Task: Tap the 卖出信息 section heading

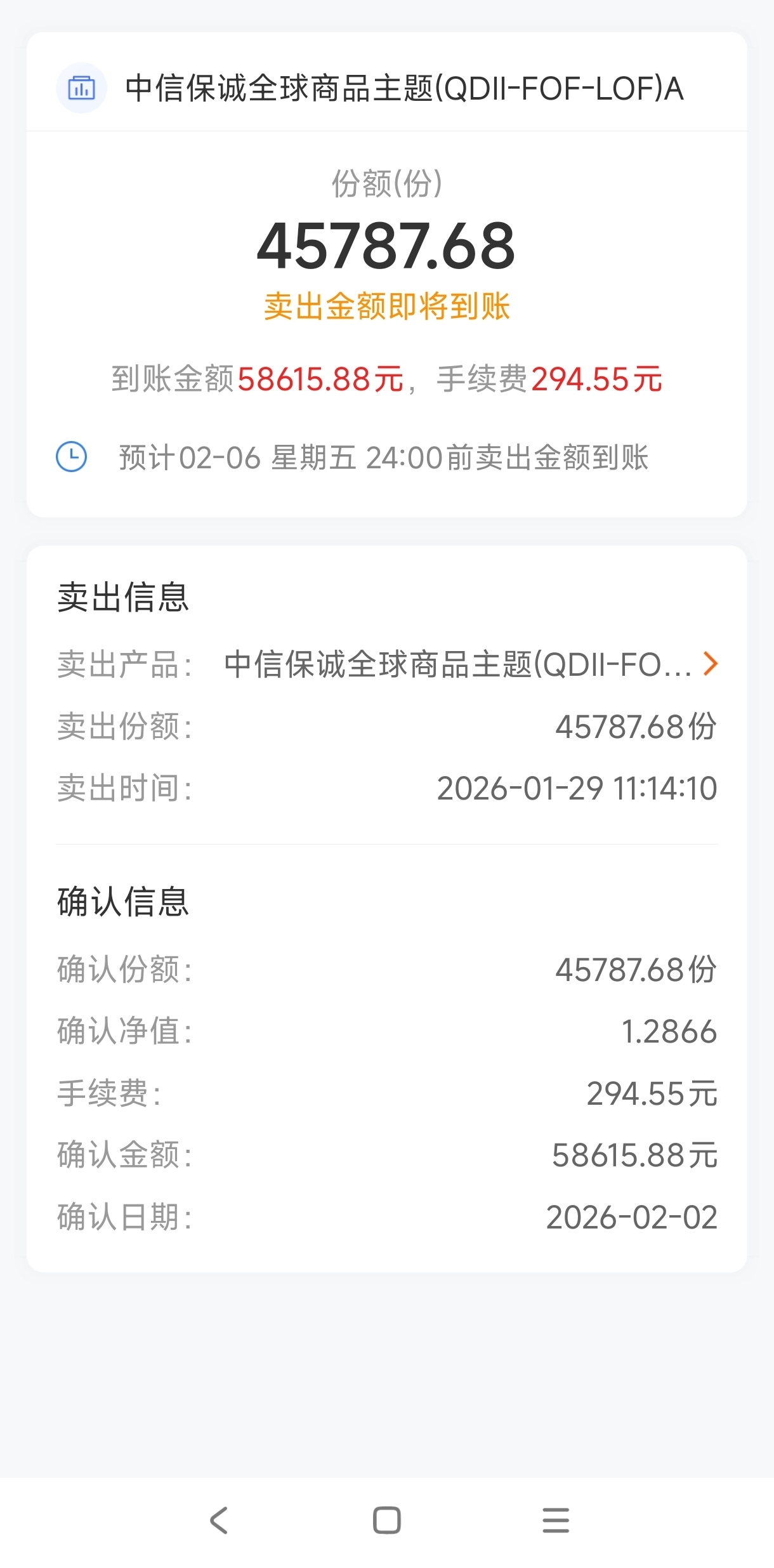Action: (123, 598)
